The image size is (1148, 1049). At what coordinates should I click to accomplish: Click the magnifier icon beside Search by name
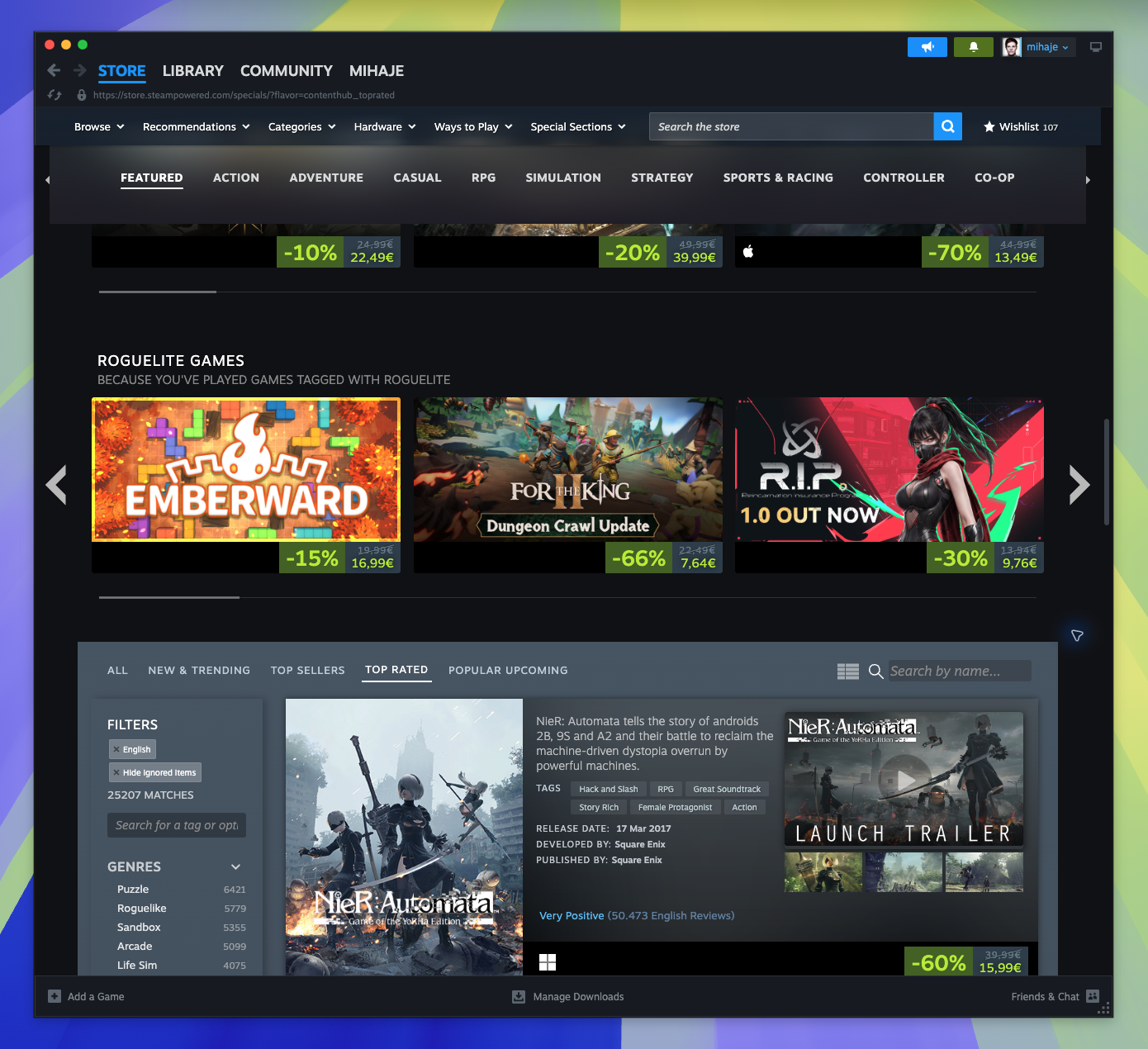(x=876, y=672)
